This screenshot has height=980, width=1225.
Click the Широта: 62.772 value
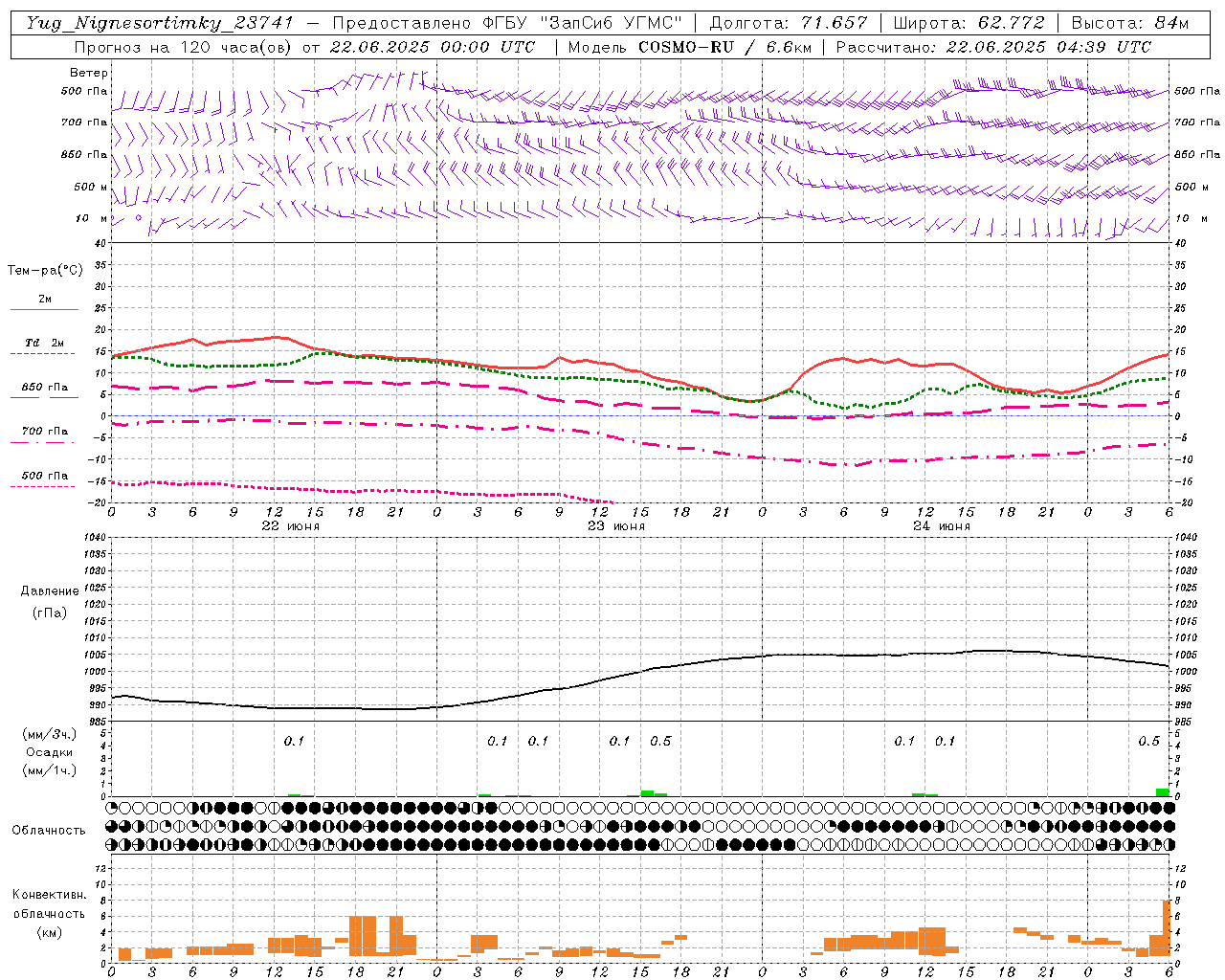(969, 23)
